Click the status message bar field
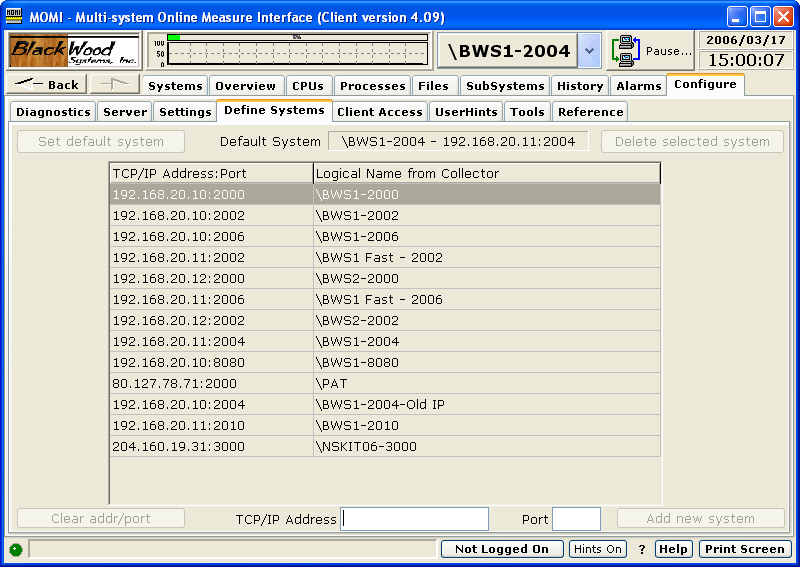Screen dimensions: 800x567 (x=233, y=549)
